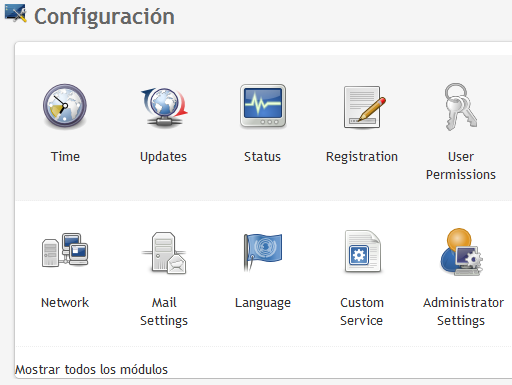This screenshot has height=385, width=512.
Task: Click the Mail Settings text label
Action: click(164, 312)
